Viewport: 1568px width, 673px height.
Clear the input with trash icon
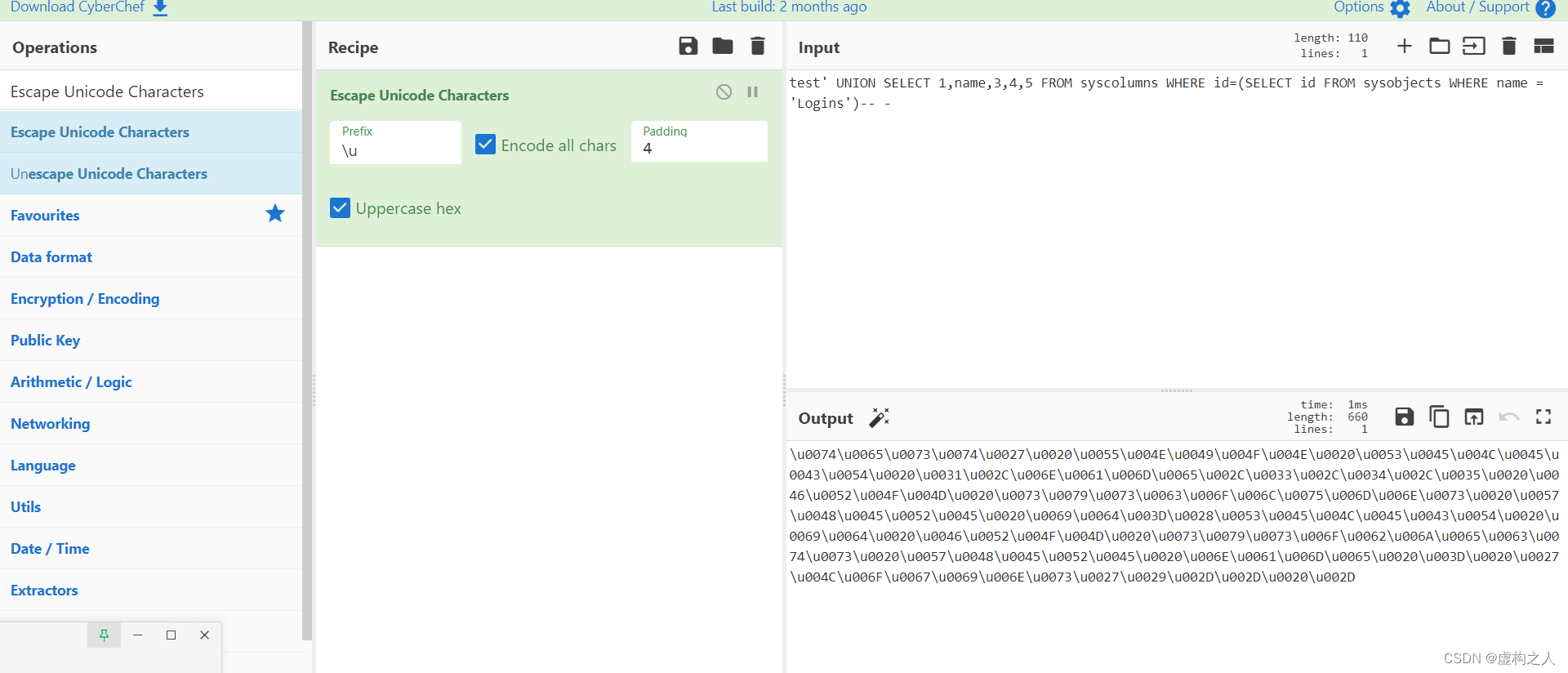tap(1509, 46)
